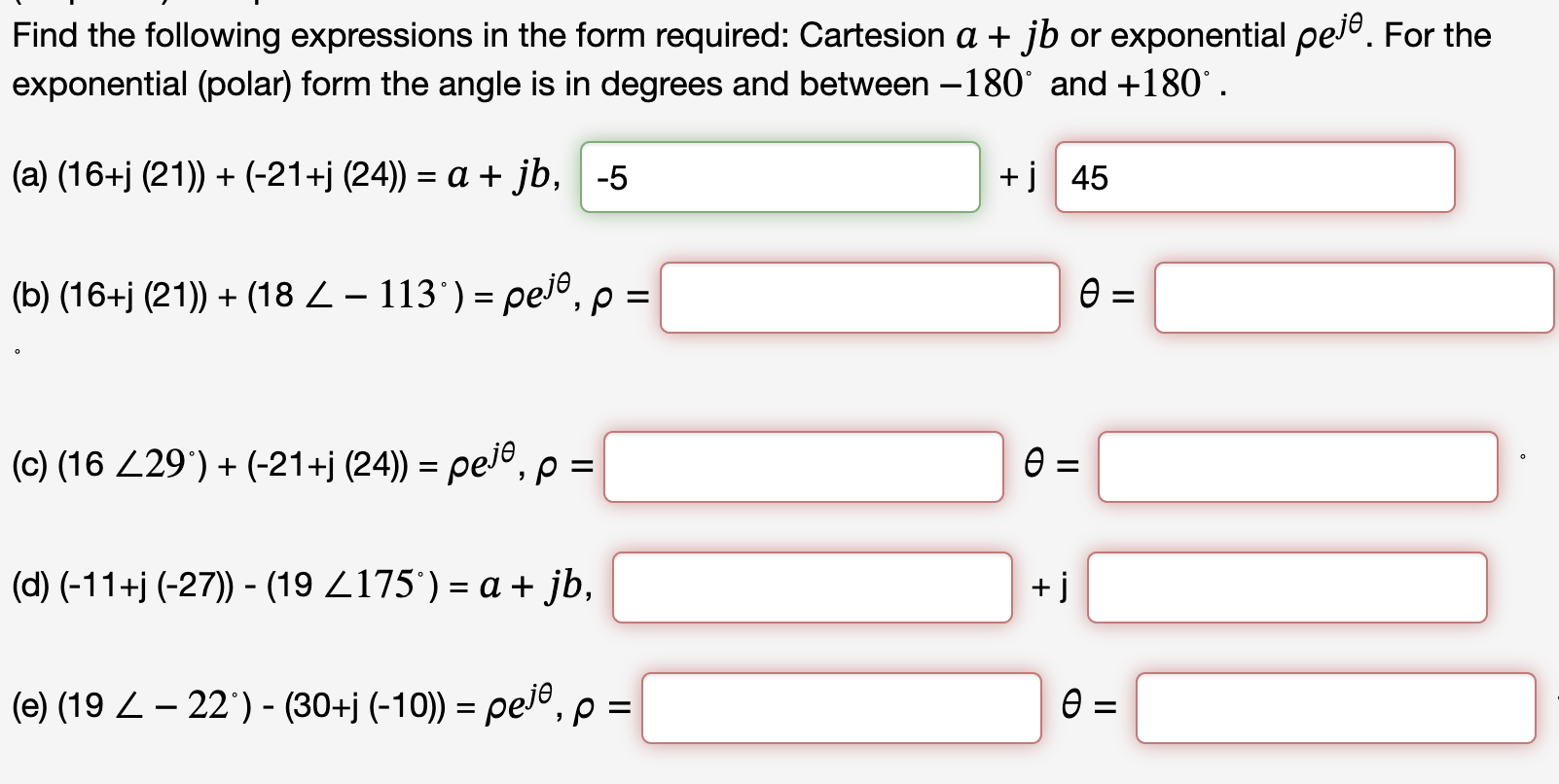Click the imaginary-part box after +j in (d)

(1287, 588)
